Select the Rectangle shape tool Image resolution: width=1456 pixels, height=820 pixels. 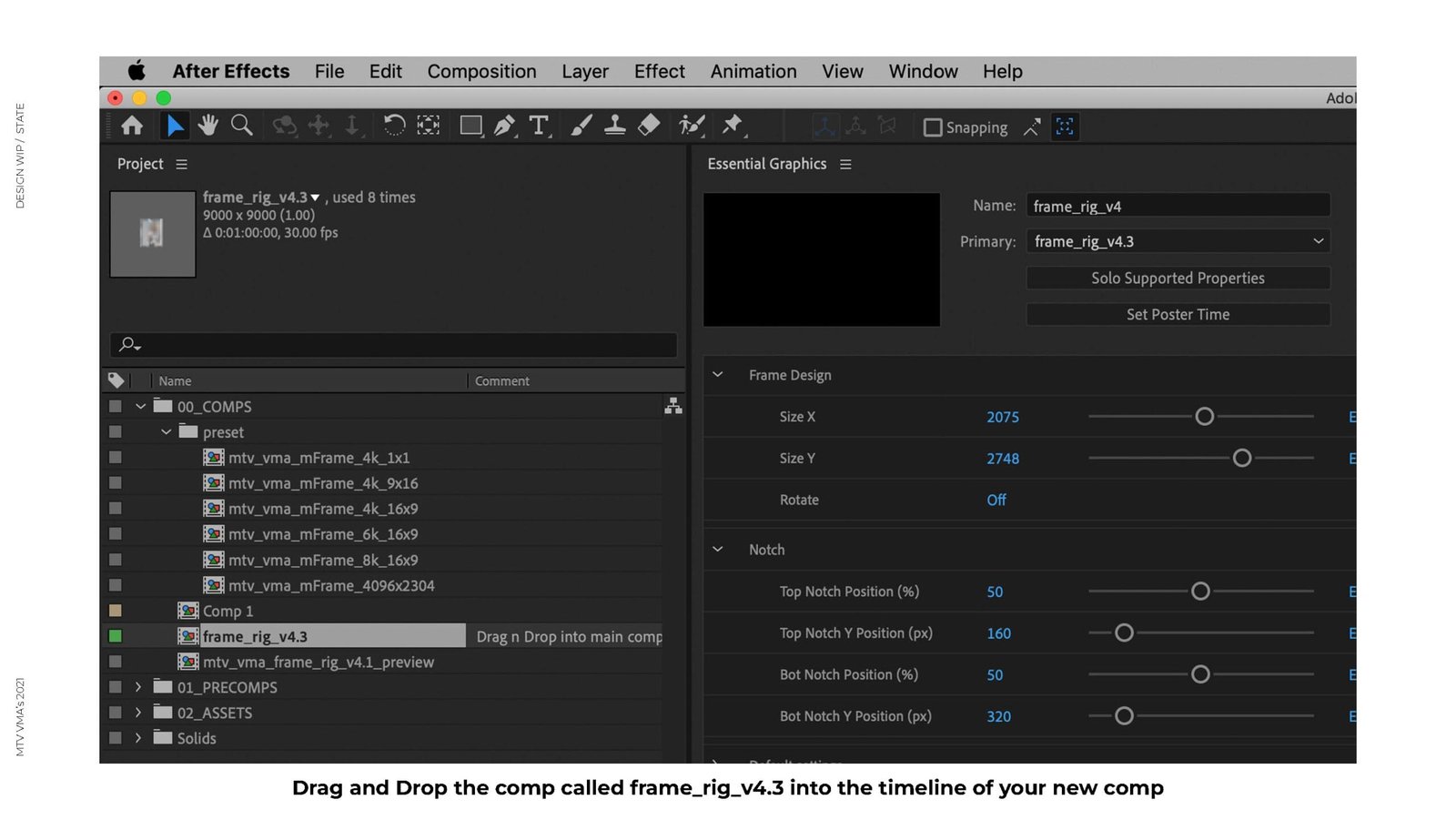click(470, 126)
